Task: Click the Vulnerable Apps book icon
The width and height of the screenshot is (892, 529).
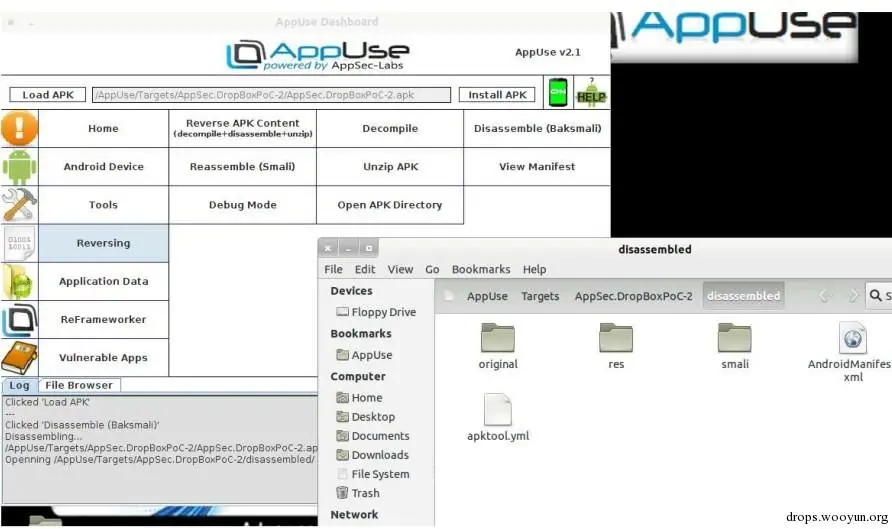Action: tap(19, 358)
